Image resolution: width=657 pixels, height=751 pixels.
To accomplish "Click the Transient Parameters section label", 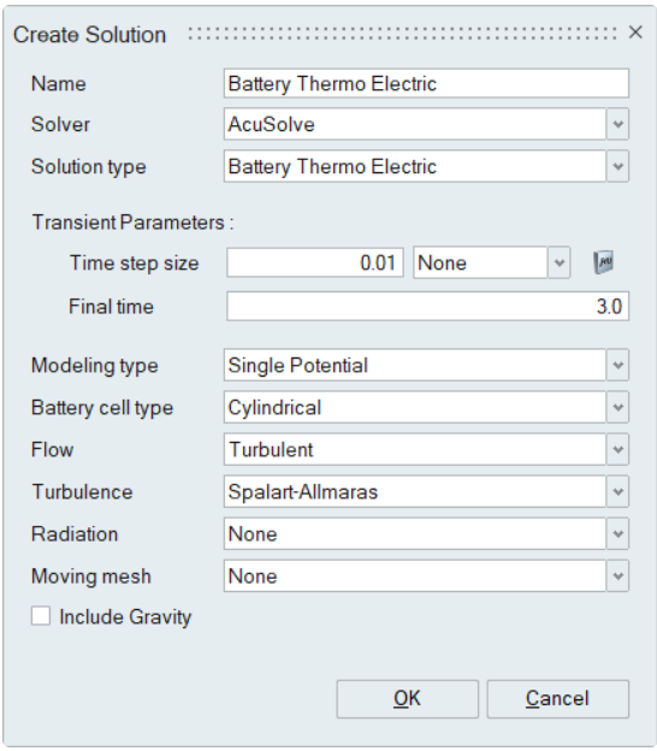I will (131, 222).
